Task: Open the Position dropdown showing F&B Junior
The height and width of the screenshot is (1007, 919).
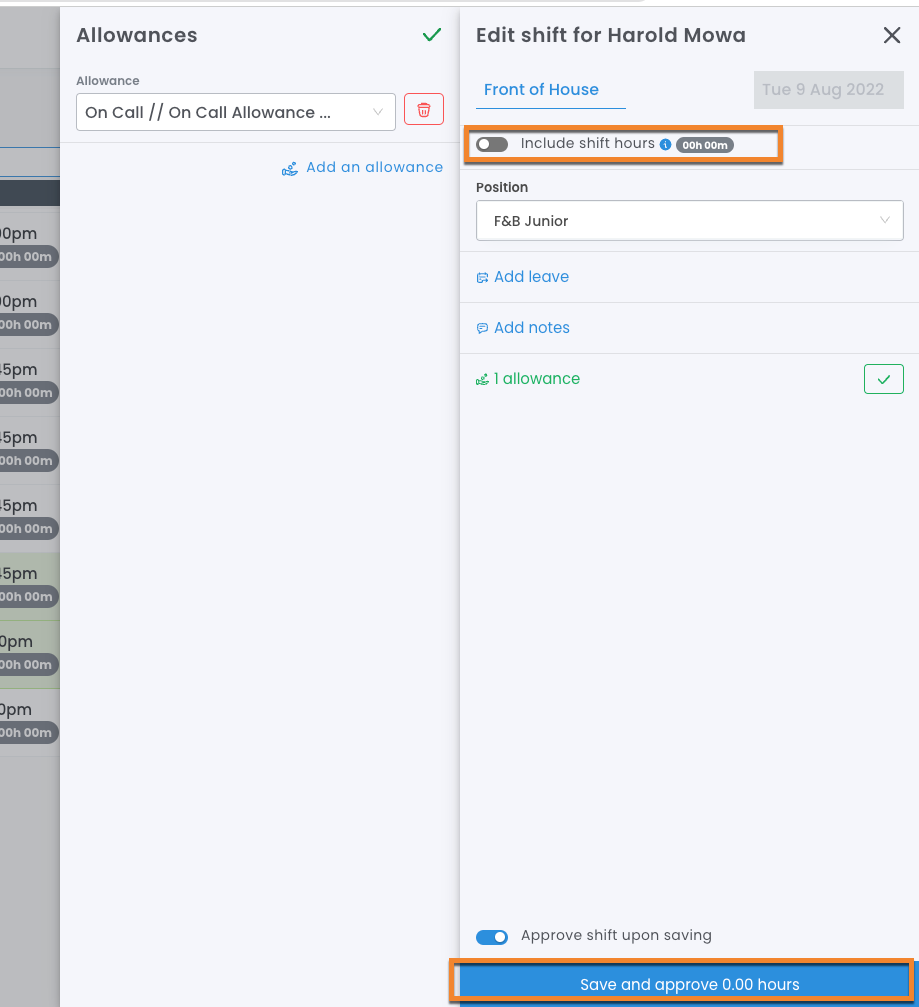Action: pos(689,221)
